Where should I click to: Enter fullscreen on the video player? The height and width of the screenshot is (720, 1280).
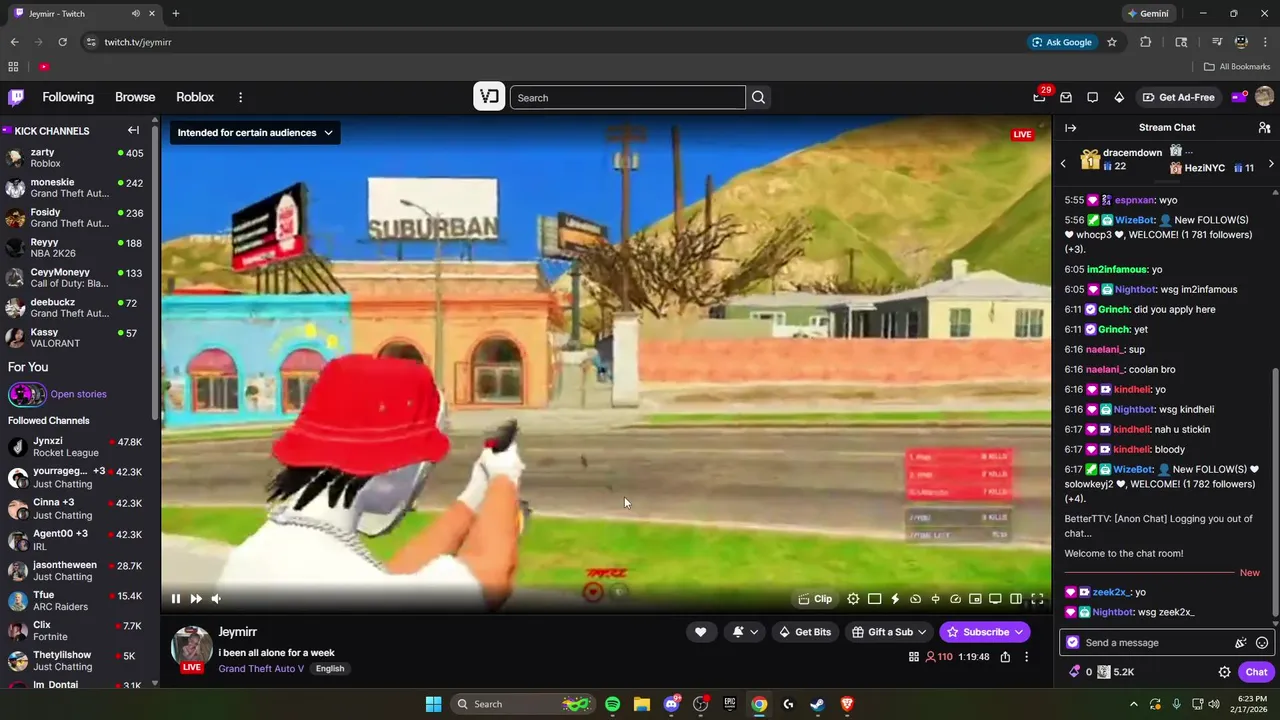pos(1037,599)
